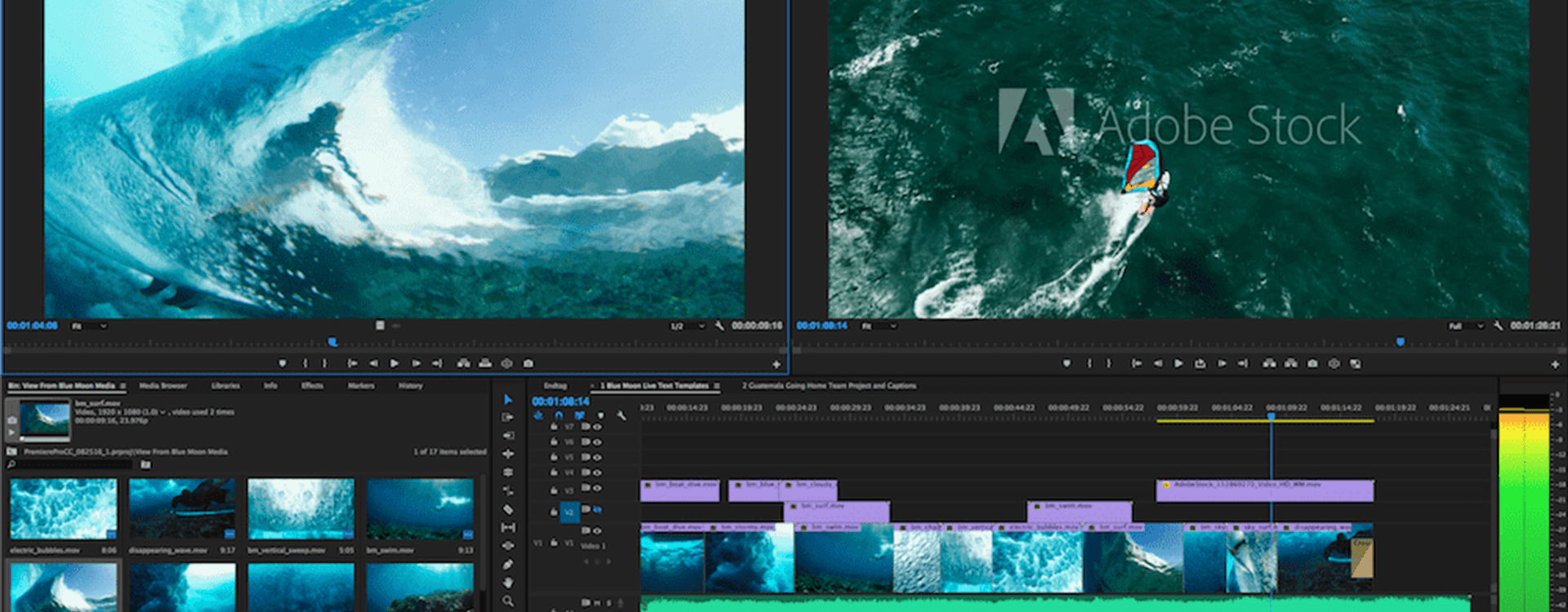1568x612 pixels.
Task: Open Program monitor Full resolution dropdown
Action: (1466, 326)
